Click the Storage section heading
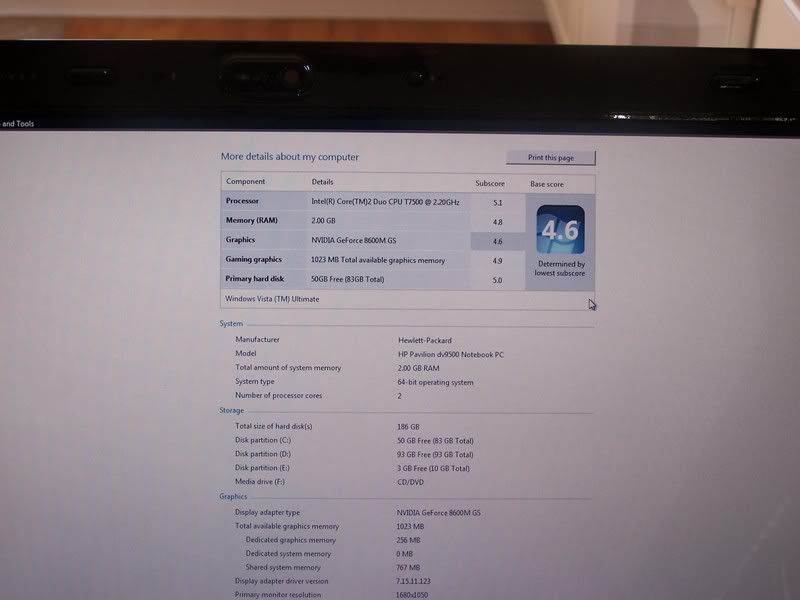This screenshot has width=800, height=600. pos(232,410)
